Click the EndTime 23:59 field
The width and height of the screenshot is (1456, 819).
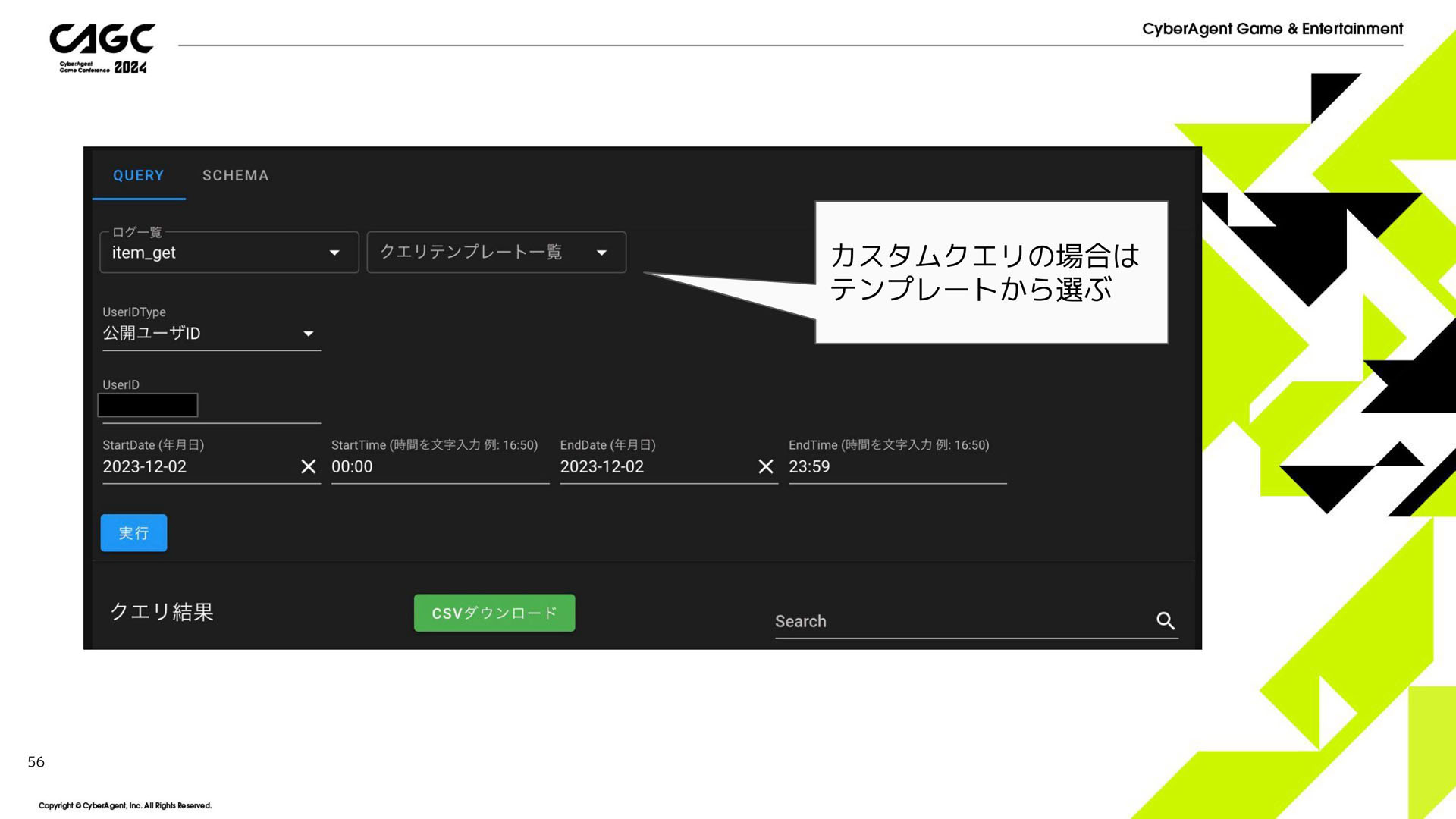coord(896,466)
